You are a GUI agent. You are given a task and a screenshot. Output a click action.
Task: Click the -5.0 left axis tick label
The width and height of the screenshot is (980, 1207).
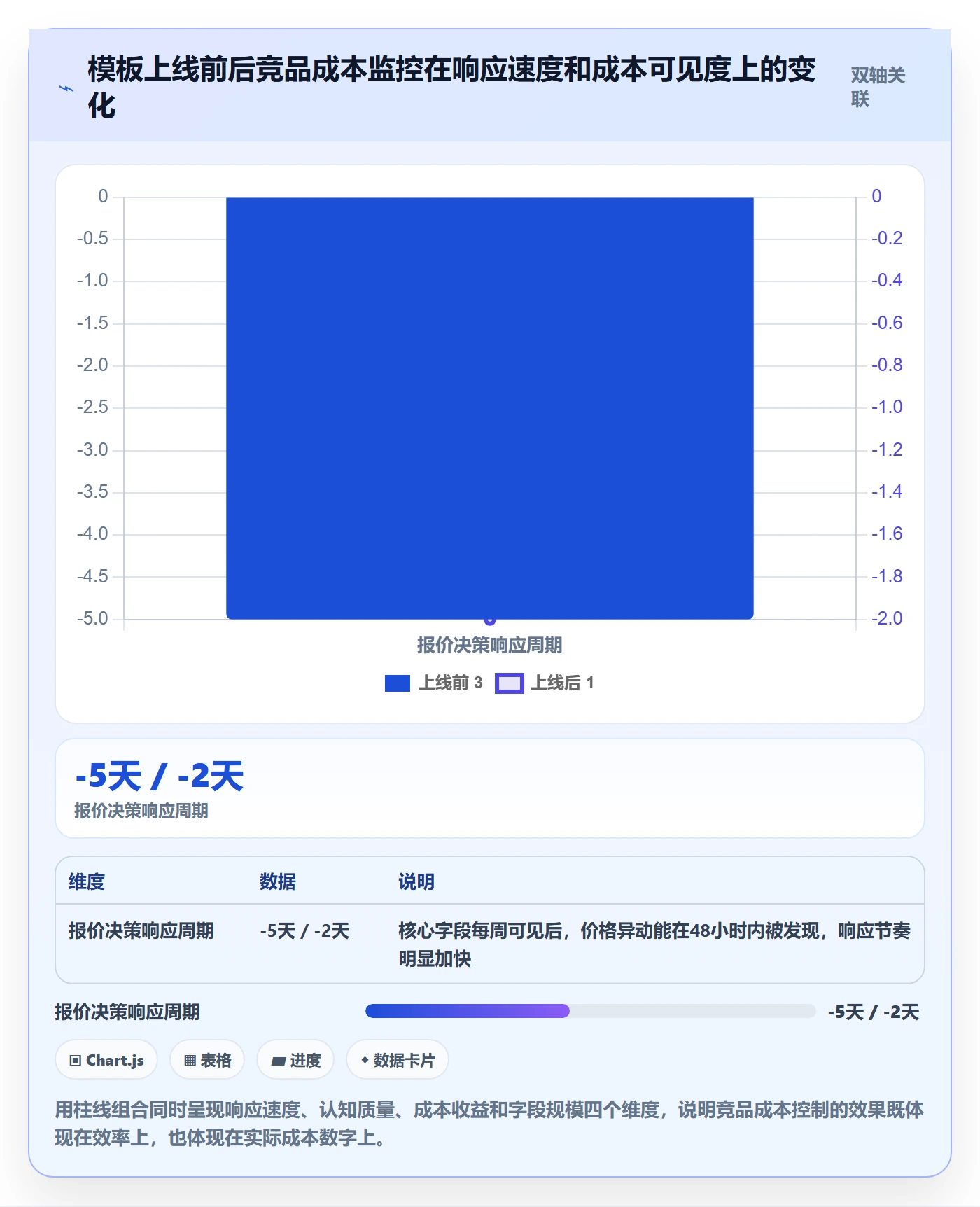(92, 619)
